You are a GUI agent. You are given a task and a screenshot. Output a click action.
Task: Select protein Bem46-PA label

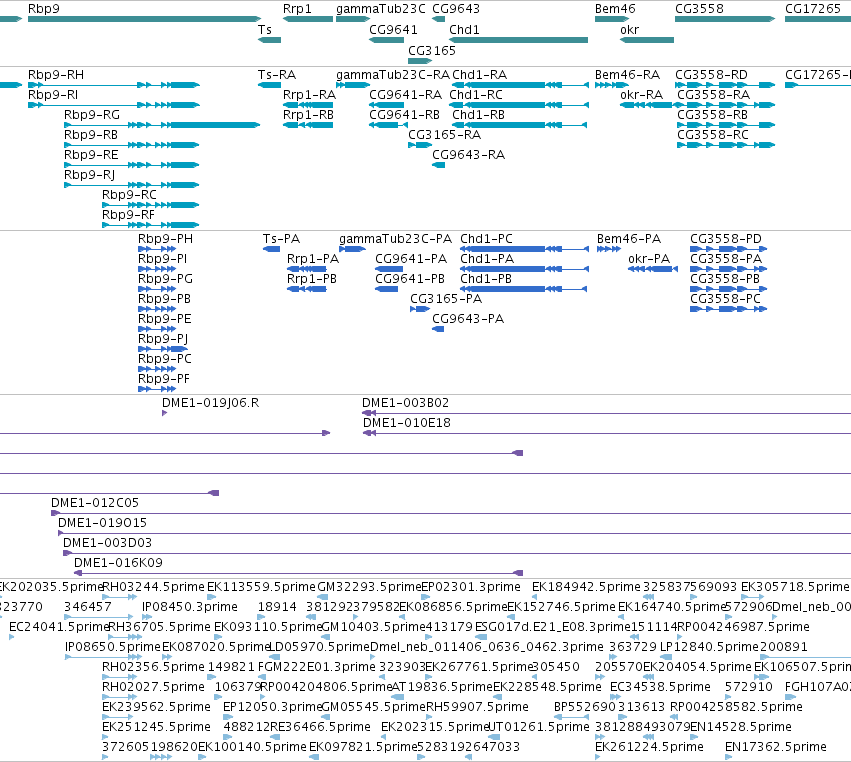629,239
